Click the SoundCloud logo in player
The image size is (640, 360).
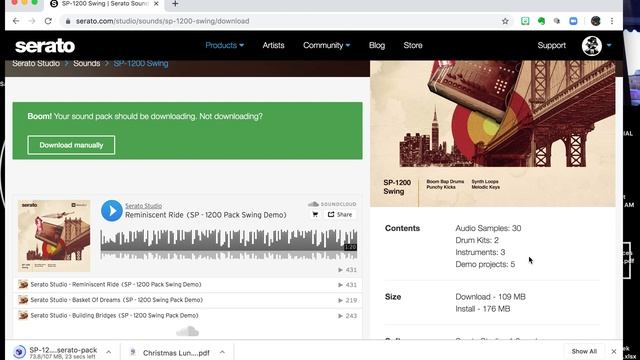[x=332, y=204]
